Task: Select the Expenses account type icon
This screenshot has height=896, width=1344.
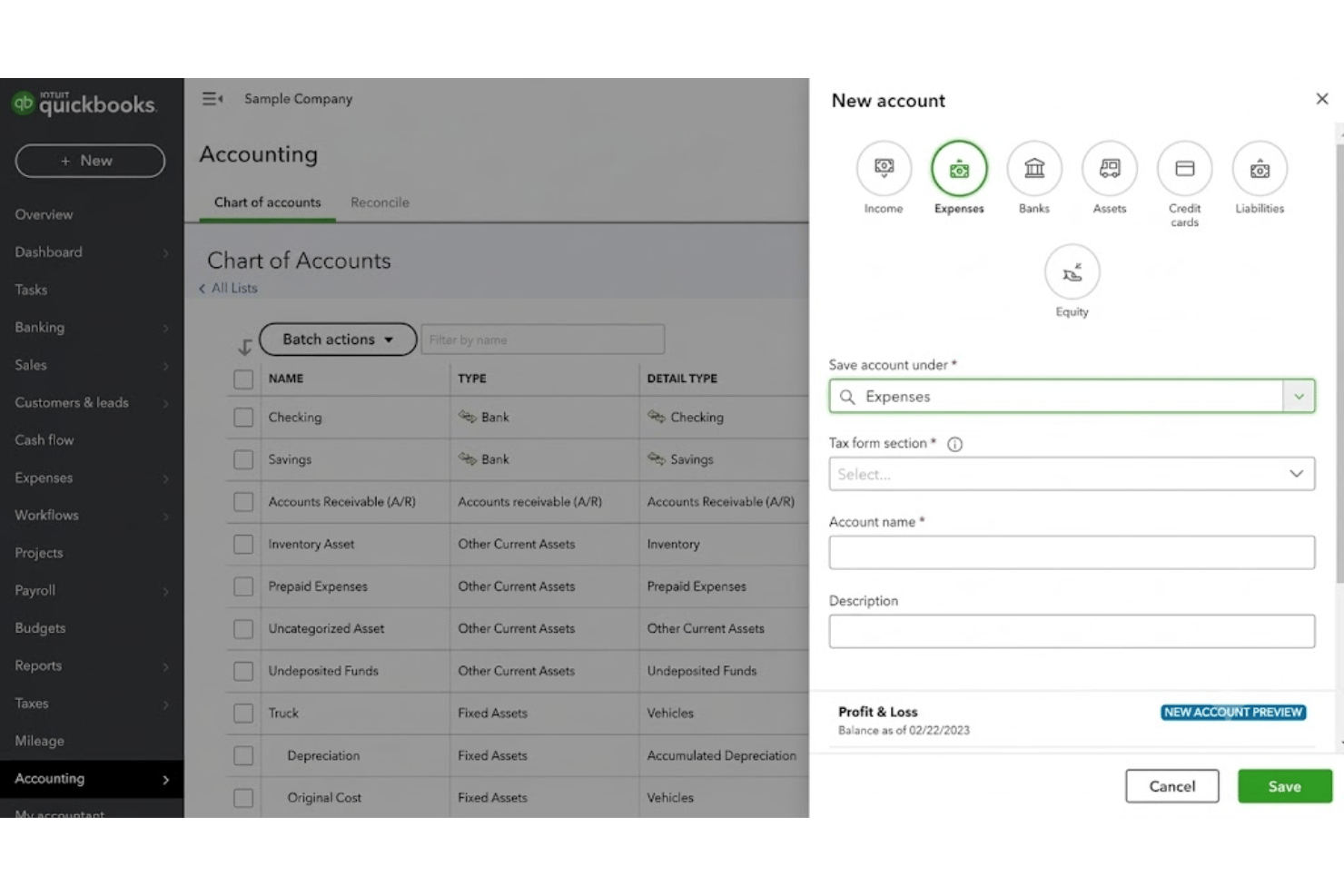Action: click(x=959, y=169)
